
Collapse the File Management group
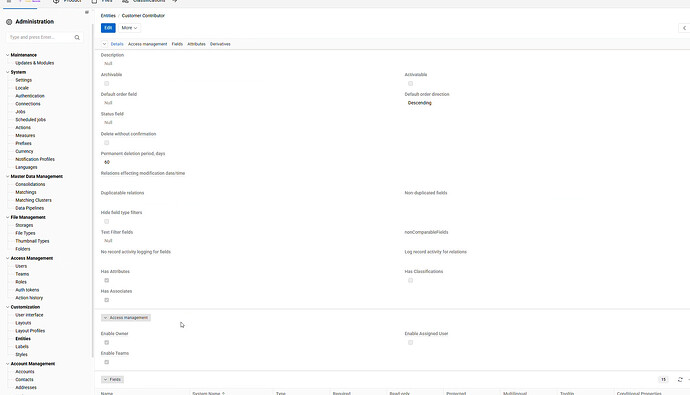(7, 217)
